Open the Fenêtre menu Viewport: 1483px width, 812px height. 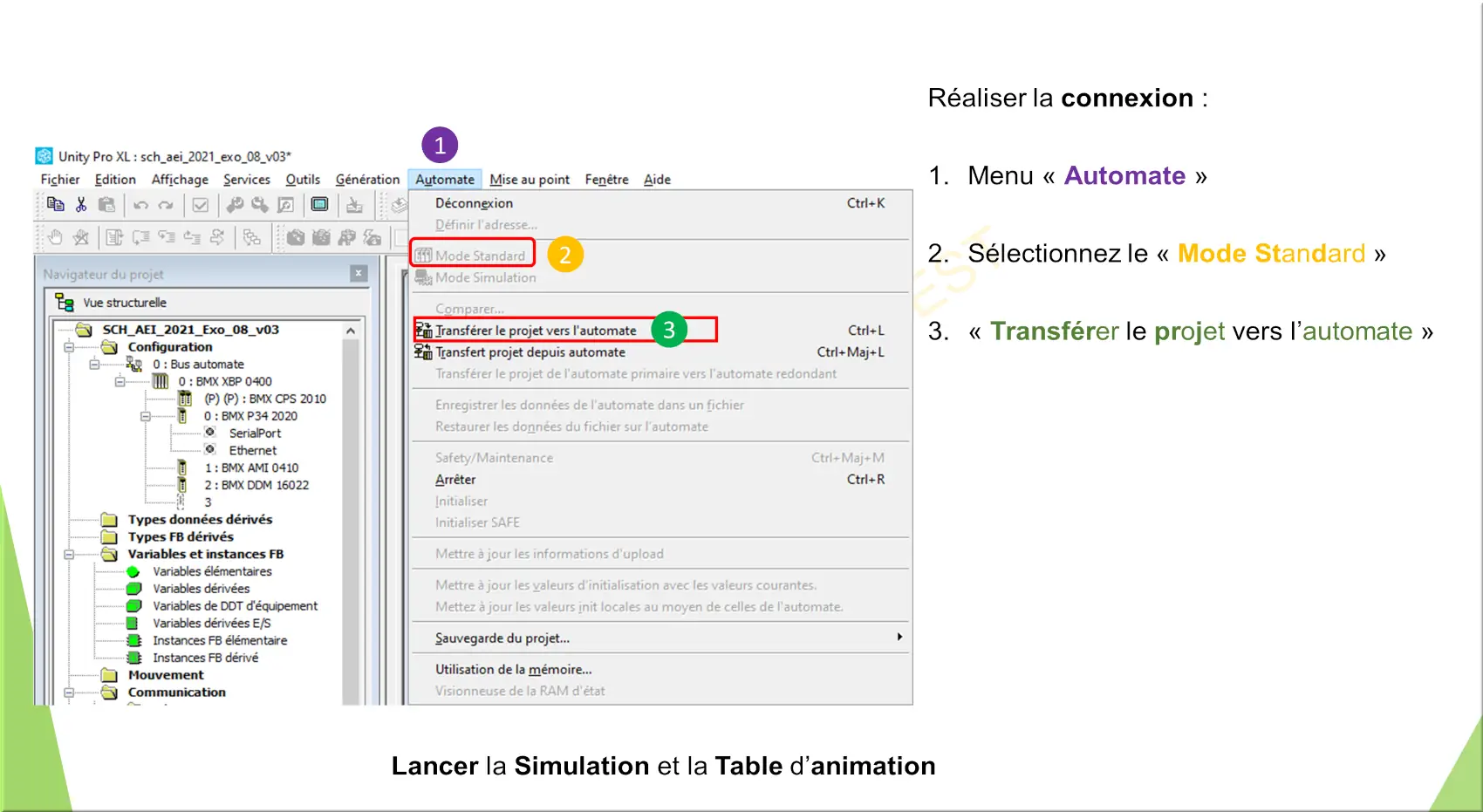coord(606,180)
